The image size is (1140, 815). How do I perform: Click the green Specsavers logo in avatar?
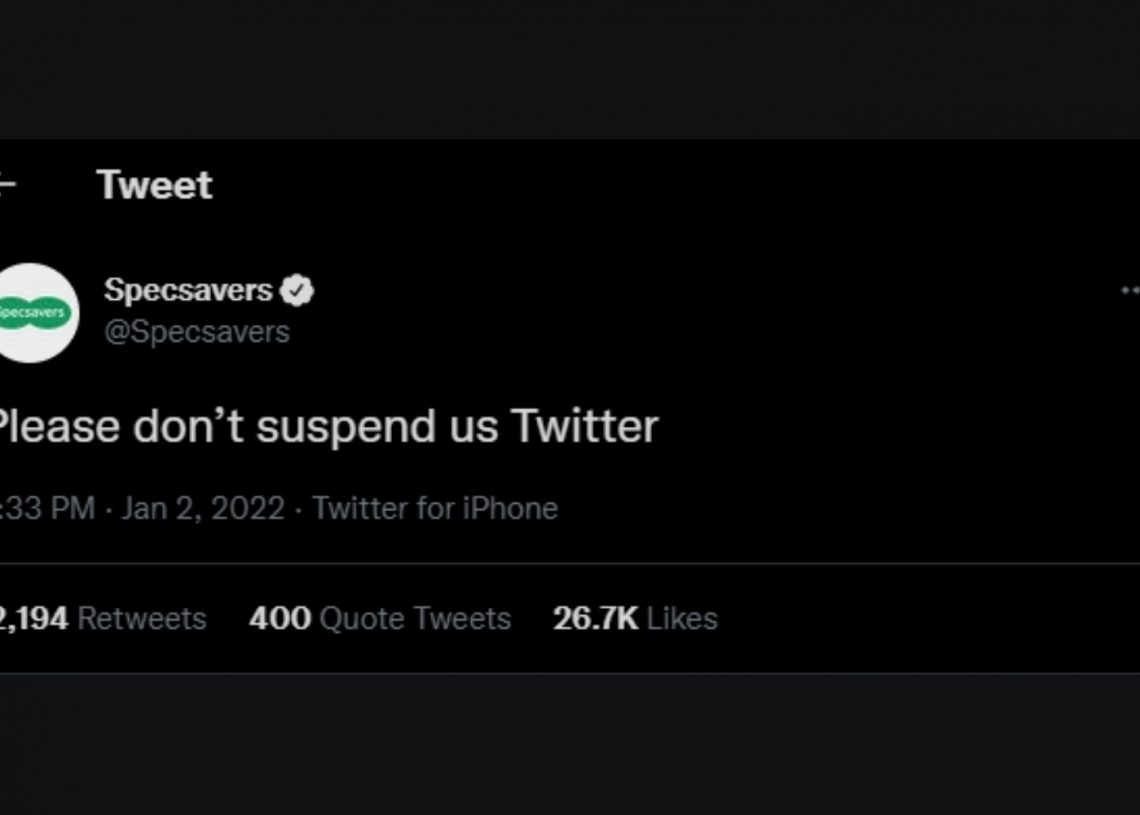33,313
